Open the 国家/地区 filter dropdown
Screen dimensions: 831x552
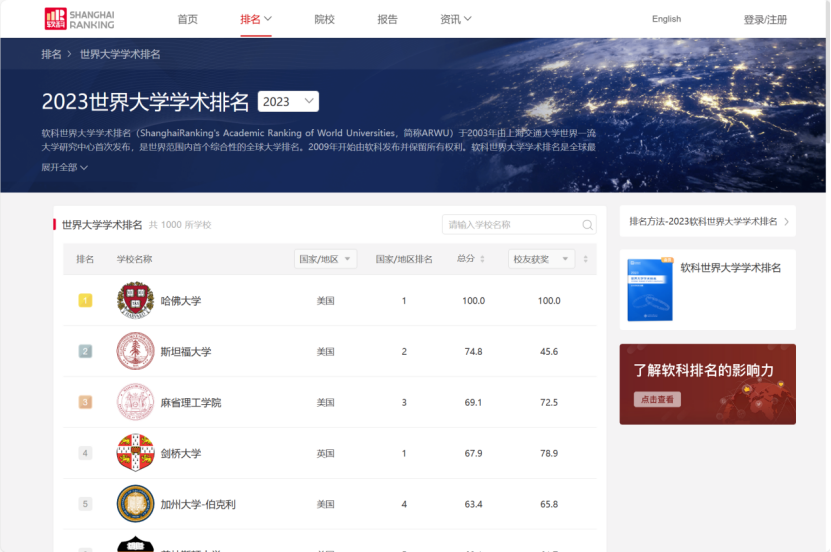point(325,259)
